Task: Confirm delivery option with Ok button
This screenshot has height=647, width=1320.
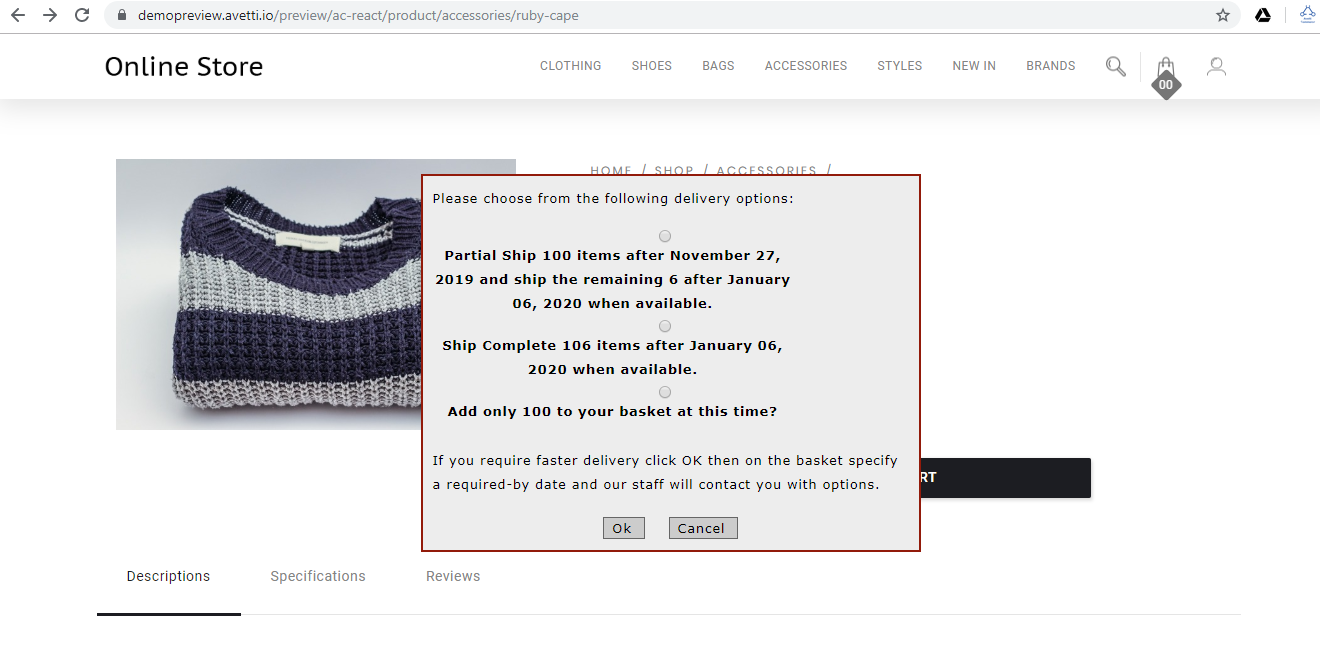Action: (x=623, y=528)
